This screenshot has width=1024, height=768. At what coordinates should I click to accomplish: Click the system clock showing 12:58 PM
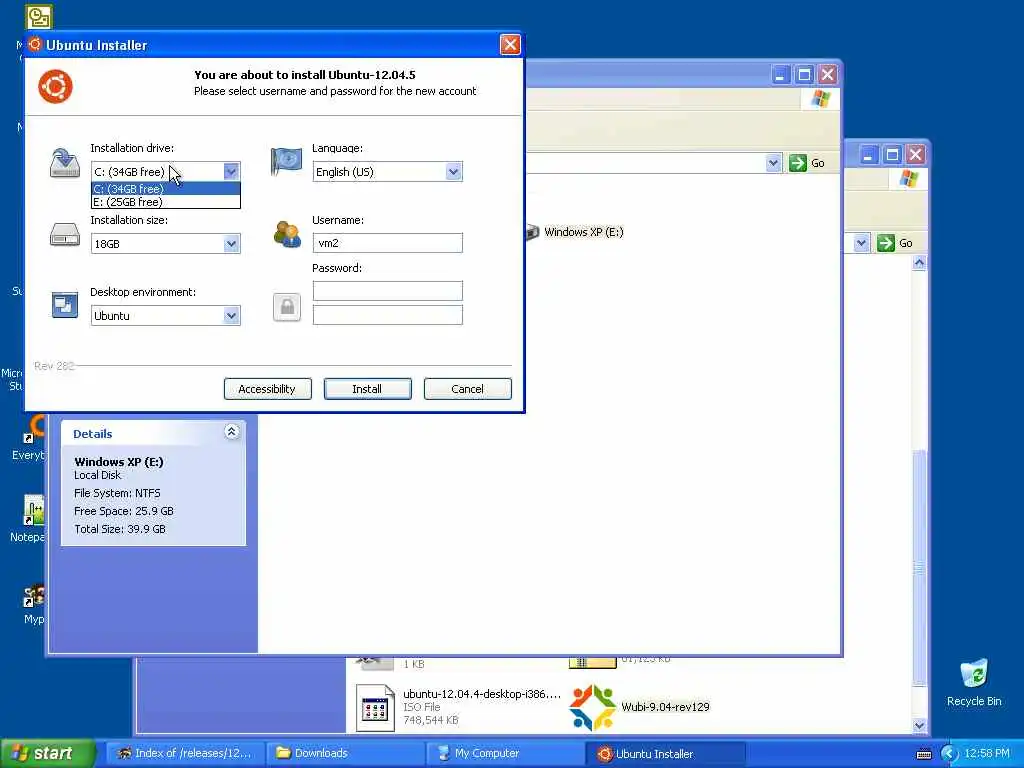[x=987, y=754]
